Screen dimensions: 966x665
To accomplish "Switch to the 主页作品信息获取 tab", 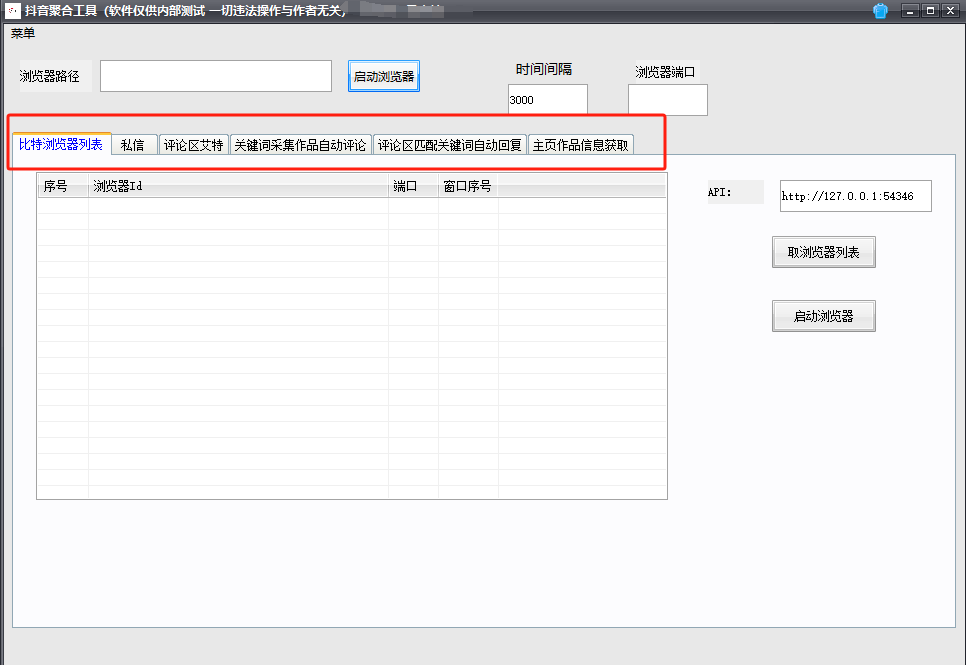I will 581,145.
